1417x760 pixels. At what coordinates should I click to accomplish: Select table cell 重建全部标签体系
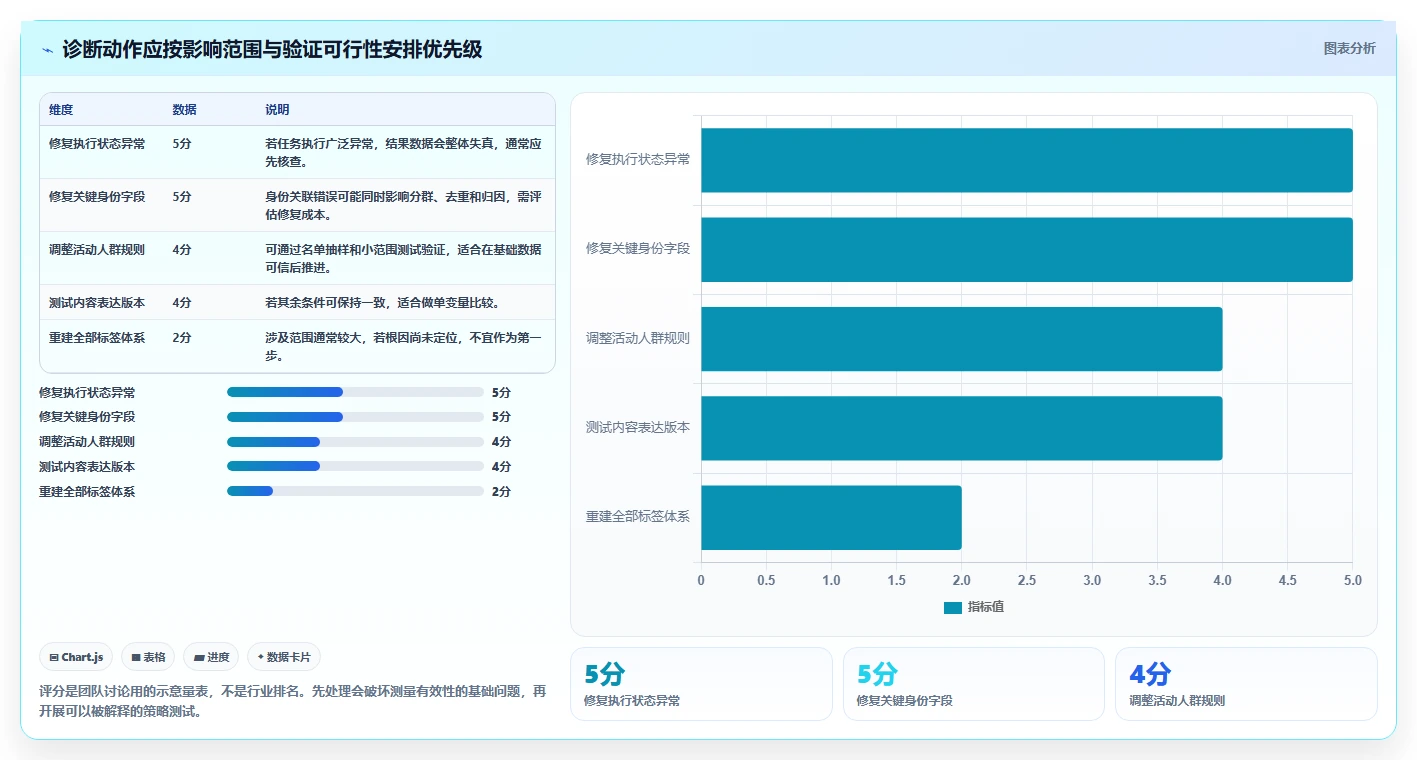pyautogui.click(x=97, y=338)
